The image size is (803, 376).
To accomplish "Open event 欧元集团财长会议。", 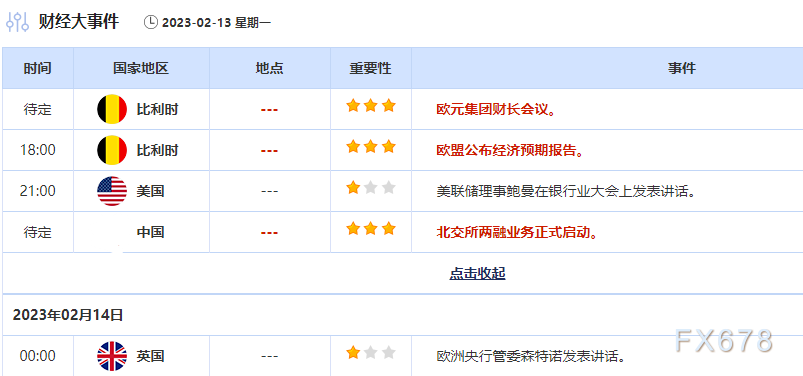I will 496,110.
